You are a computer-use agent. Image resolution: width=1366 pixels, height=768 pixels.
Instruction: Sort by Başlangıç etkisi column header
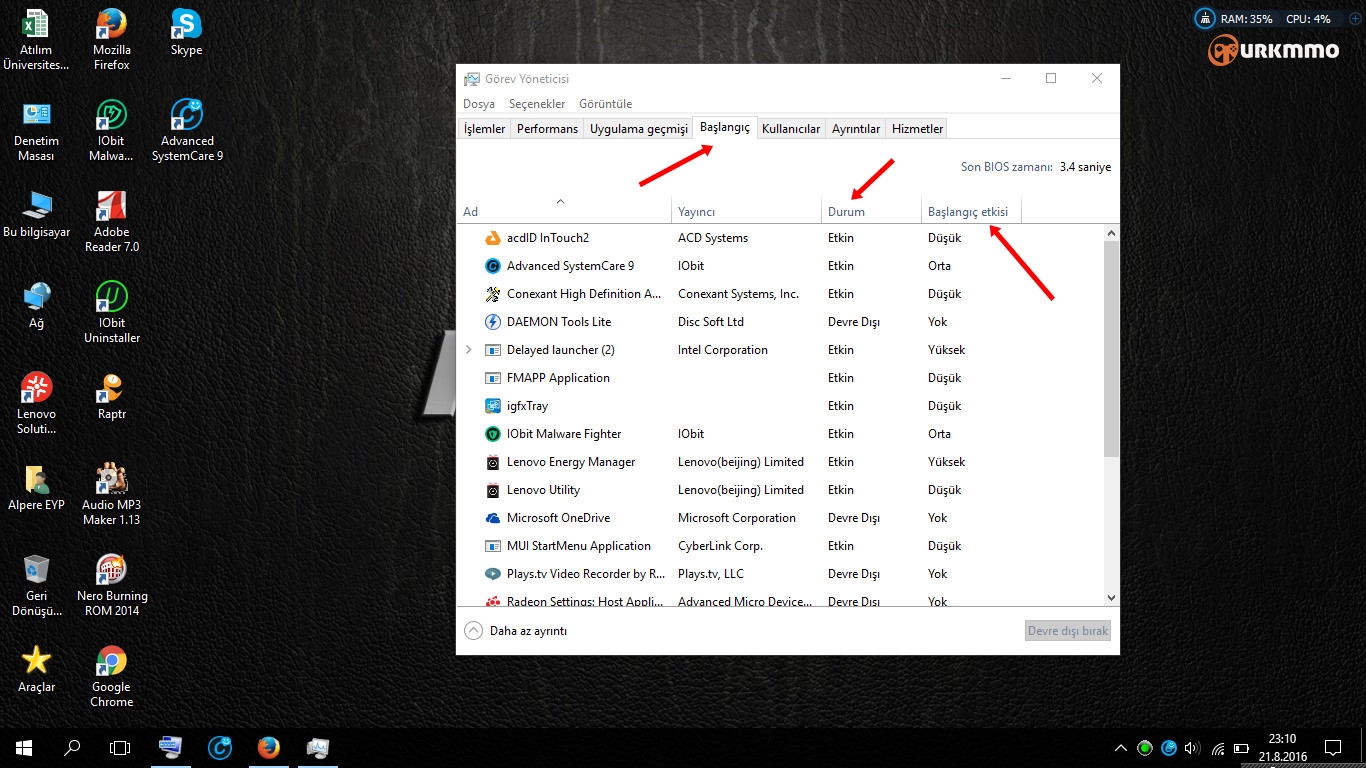tap(971, 210)
